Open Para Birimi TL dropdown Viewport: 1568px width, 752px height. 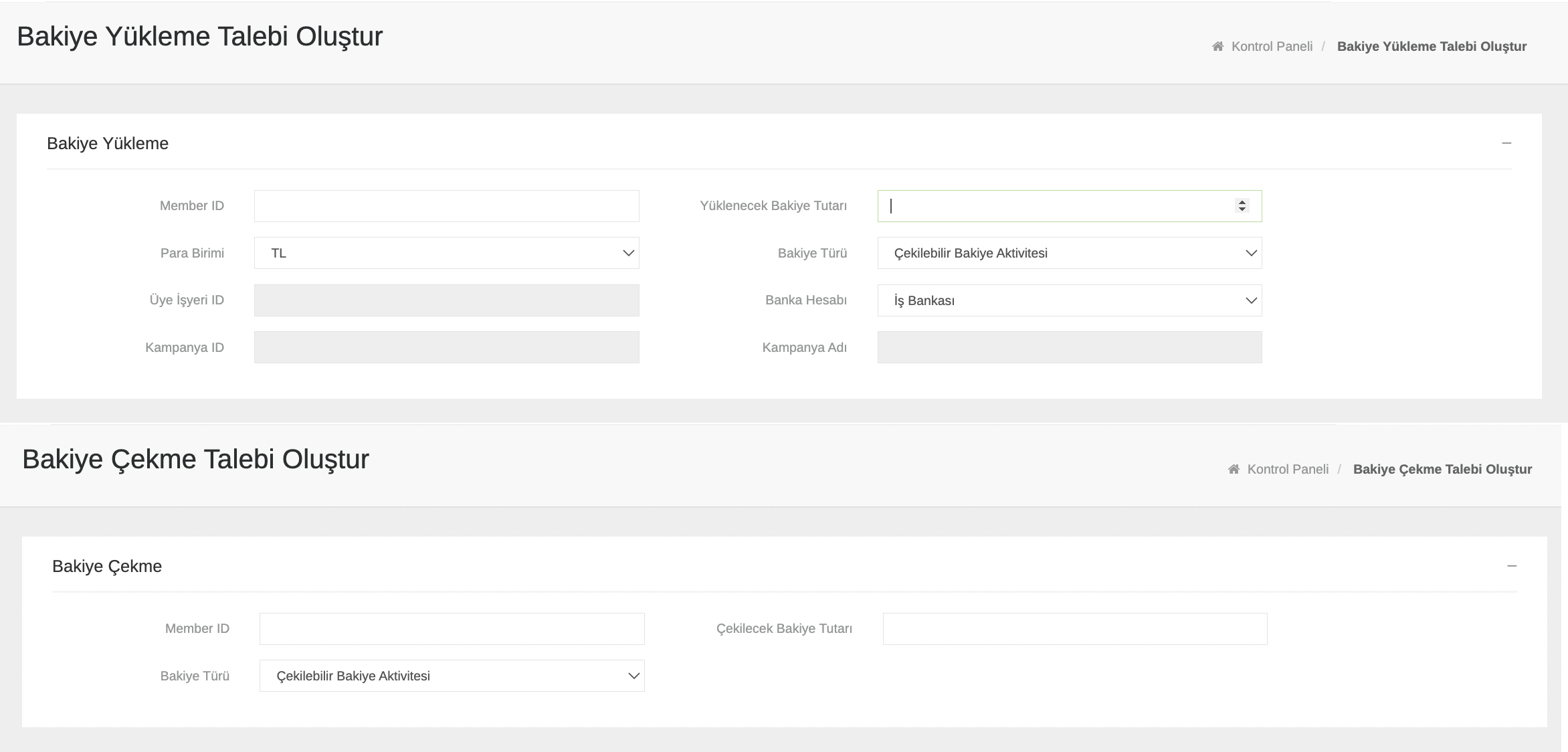[x=446, y=253]
